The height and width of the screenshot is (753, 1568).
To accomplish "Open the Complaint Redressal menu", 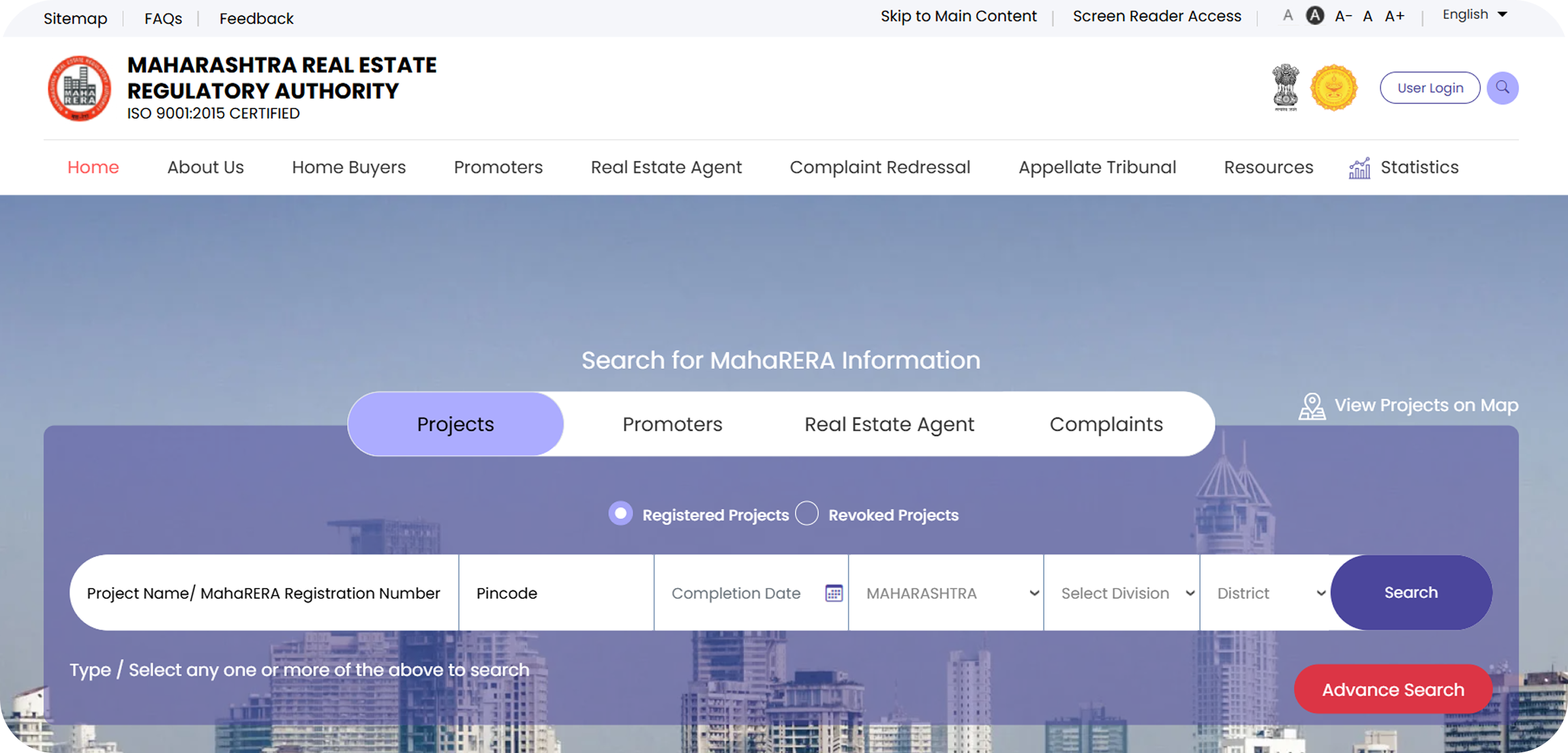I will [x=879, y=167].
